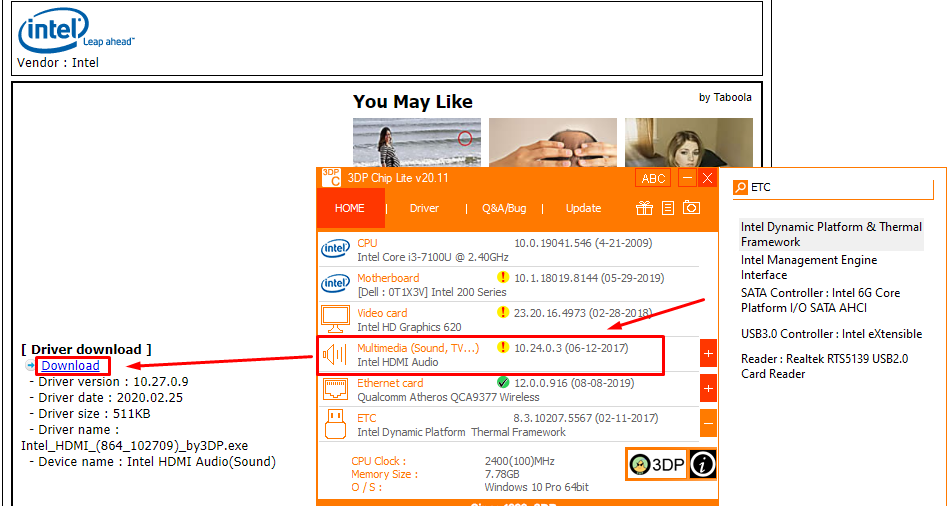Screen dimensions: 947x506
Task: Select Intel Management Engine Interface entry
Action: click(x=809, y=267)
